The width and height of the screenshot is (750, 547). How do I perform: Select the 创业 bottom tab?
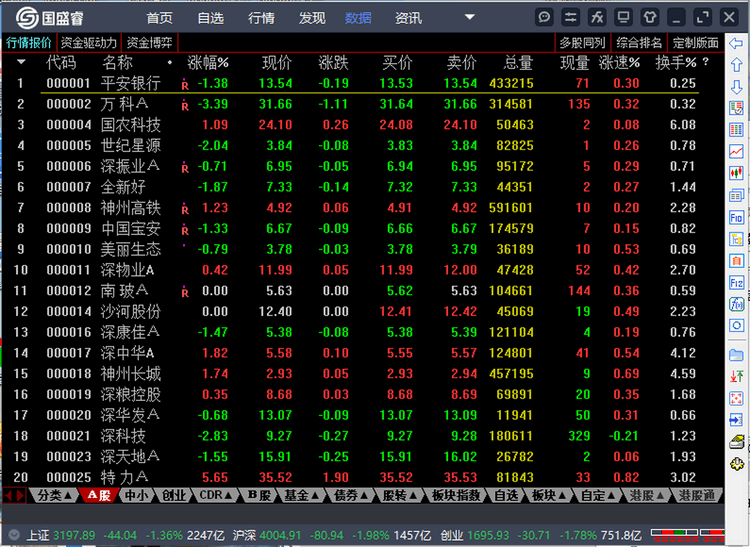[174, 495]
